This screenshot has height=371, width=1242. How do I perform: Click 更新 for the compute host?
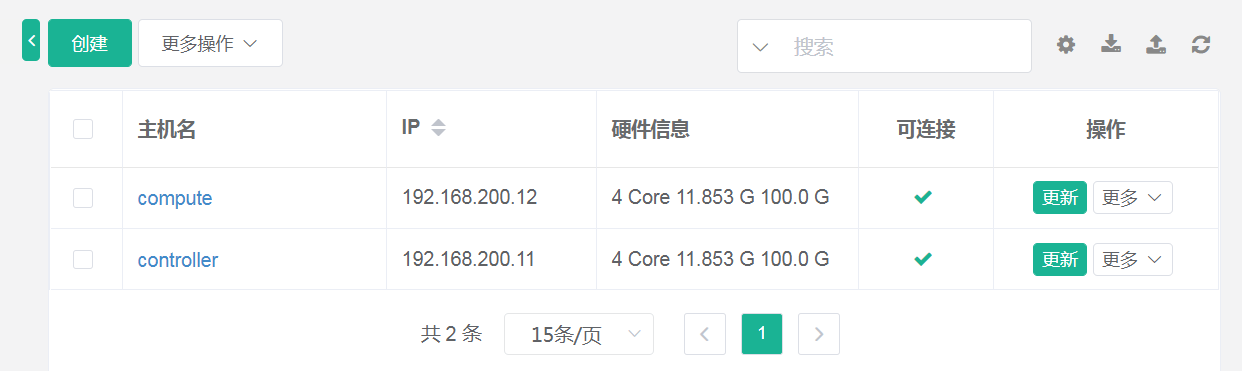pyautogui.click(x=1060, y=198)
